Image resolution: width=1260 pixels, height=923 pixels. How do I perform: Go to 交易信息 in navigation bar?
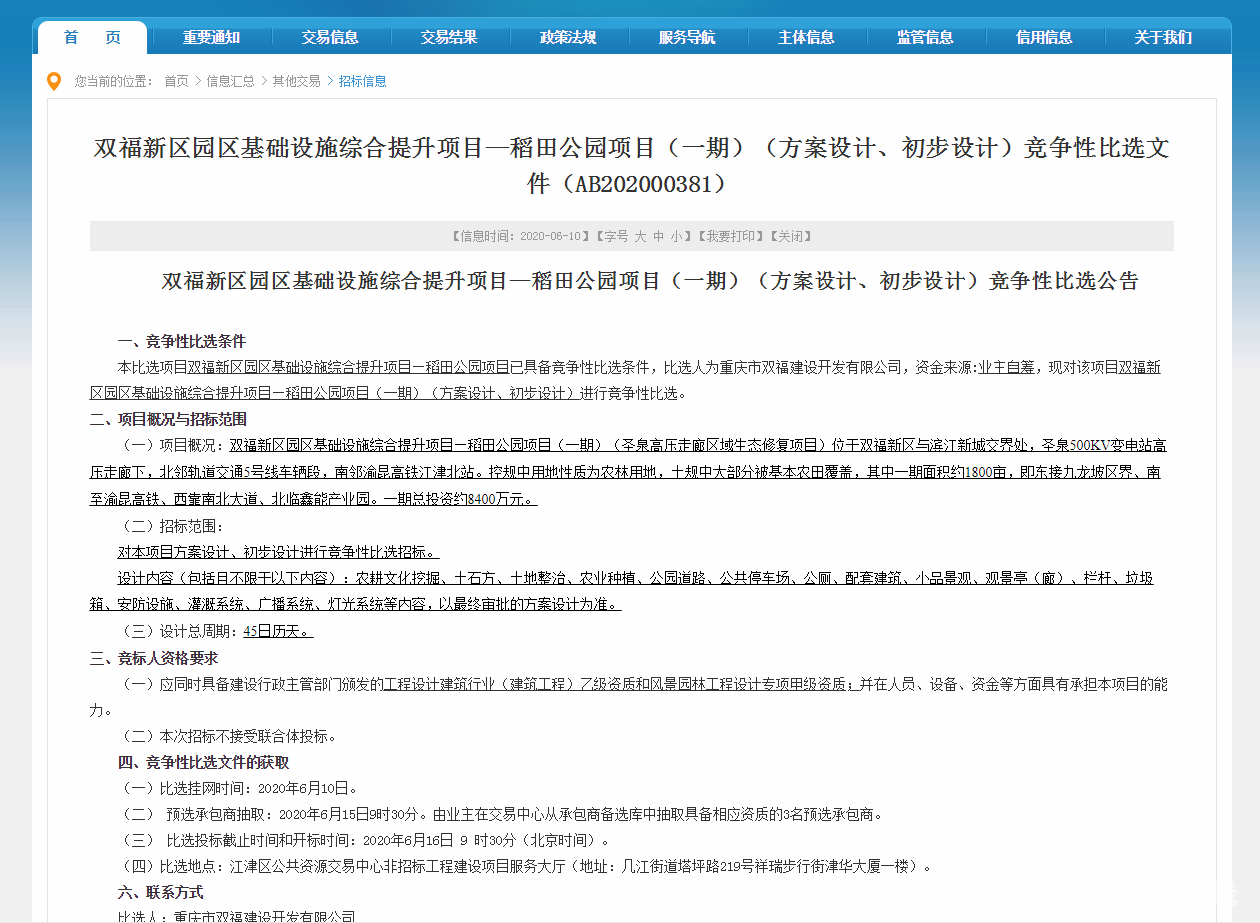point(330,38)
